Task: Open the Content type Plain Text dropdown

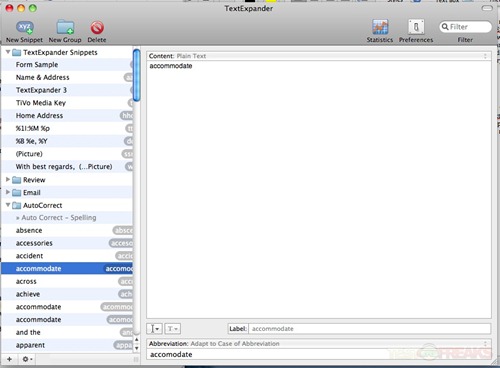Action: [x=319, y=56]
